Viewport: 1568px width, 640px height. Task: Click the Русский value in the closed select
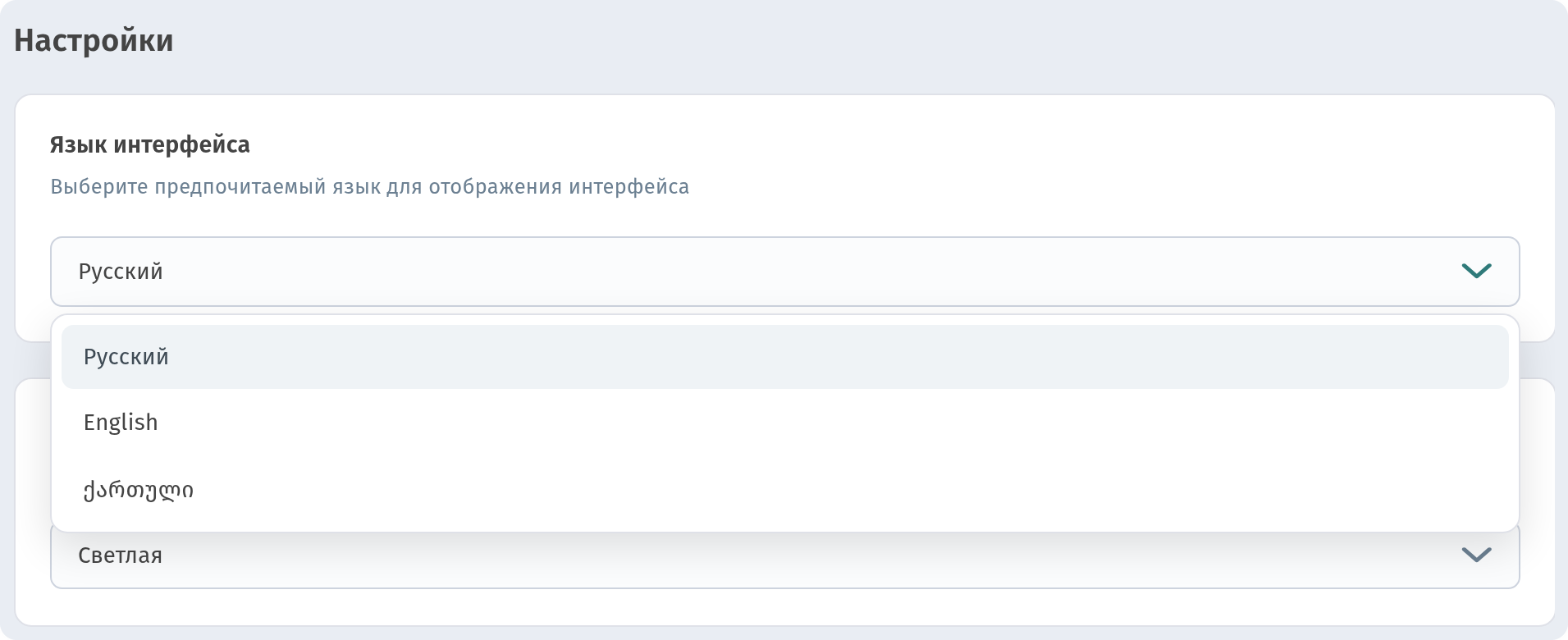pyautogui.click(x=121, y=272)
